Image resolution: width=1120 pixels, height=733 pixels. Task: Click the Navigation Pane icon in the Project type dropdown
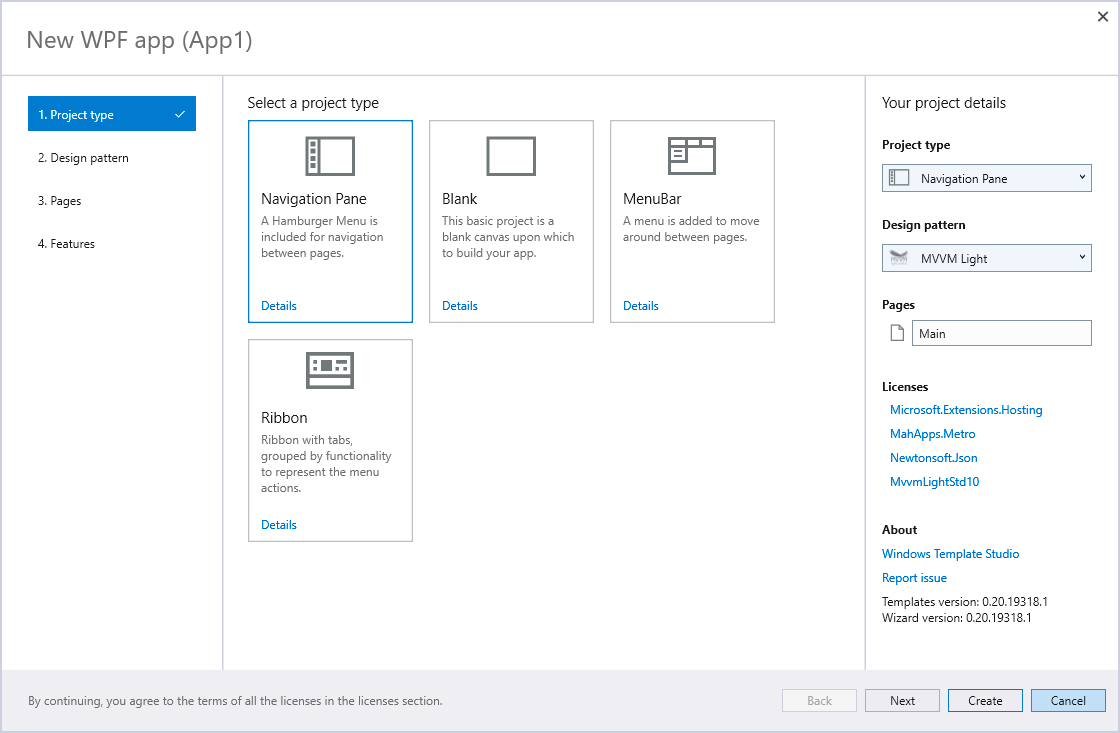tap(899, 178)
